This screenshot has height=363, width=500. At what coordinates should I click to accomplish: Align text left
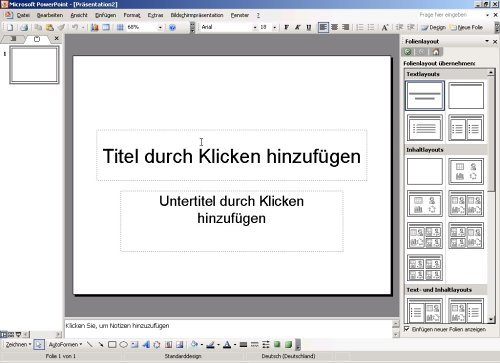point(323,27)
